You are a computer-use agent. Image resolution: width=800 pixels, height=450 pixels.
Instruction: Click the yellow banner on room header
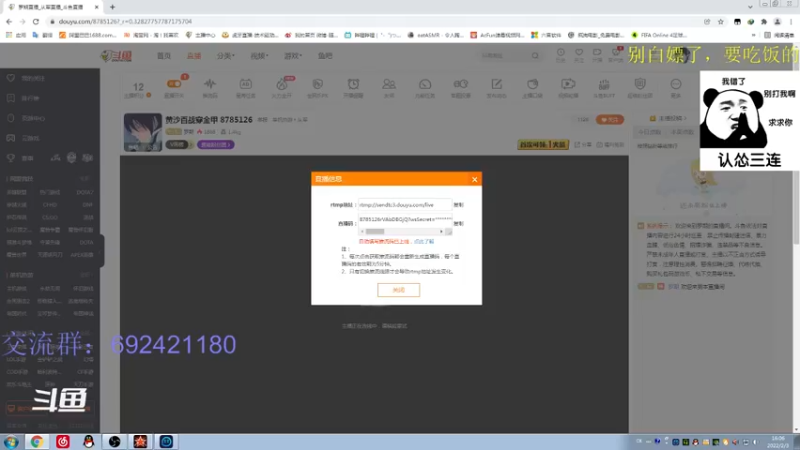[x=543, y=144]
